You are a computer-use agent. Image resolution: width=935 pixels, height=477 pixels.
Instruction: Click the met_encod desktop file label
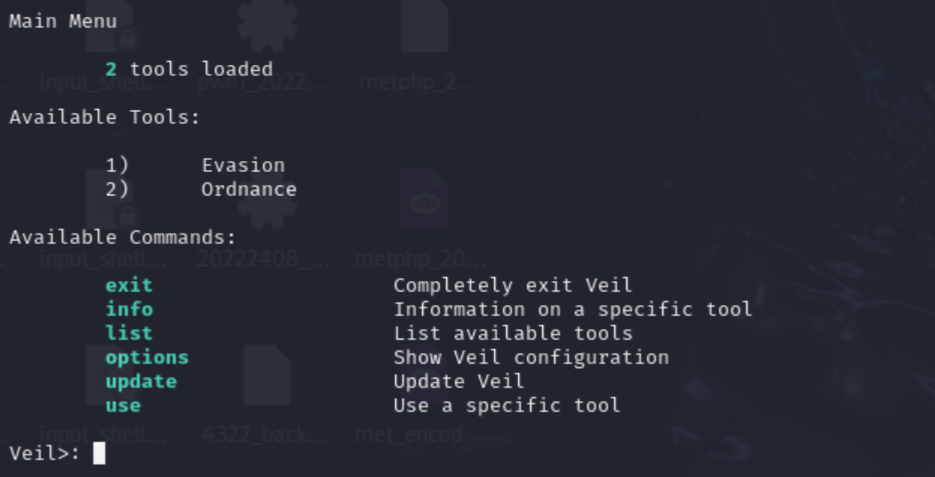pos(412,435)
